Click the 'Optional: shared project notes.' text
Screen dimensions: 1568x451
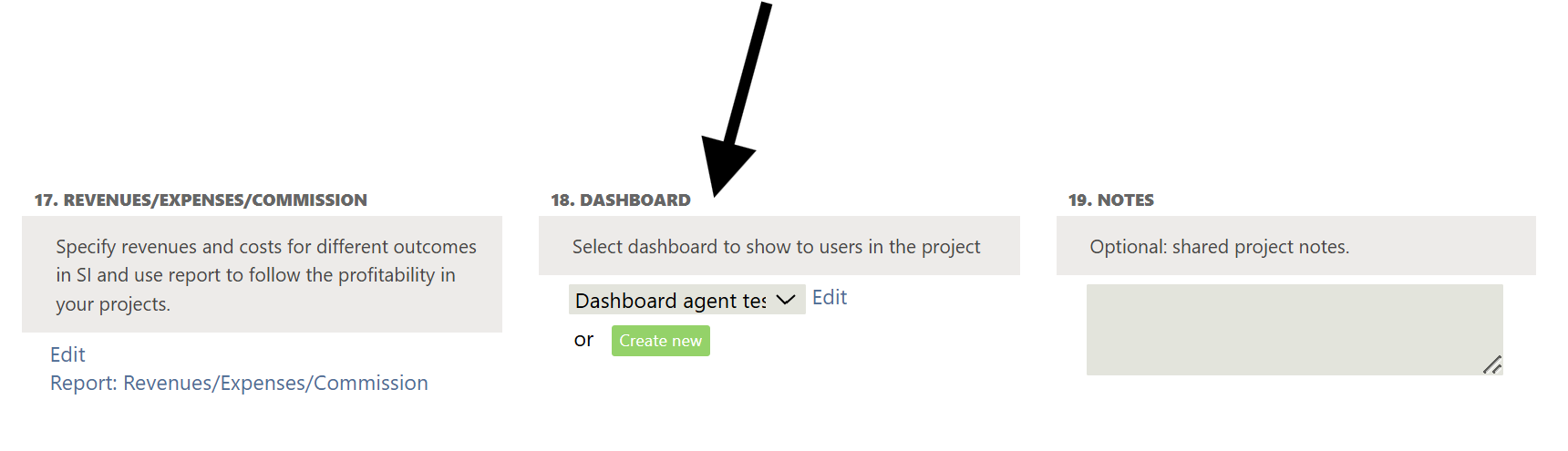(x=1219, y=247)
